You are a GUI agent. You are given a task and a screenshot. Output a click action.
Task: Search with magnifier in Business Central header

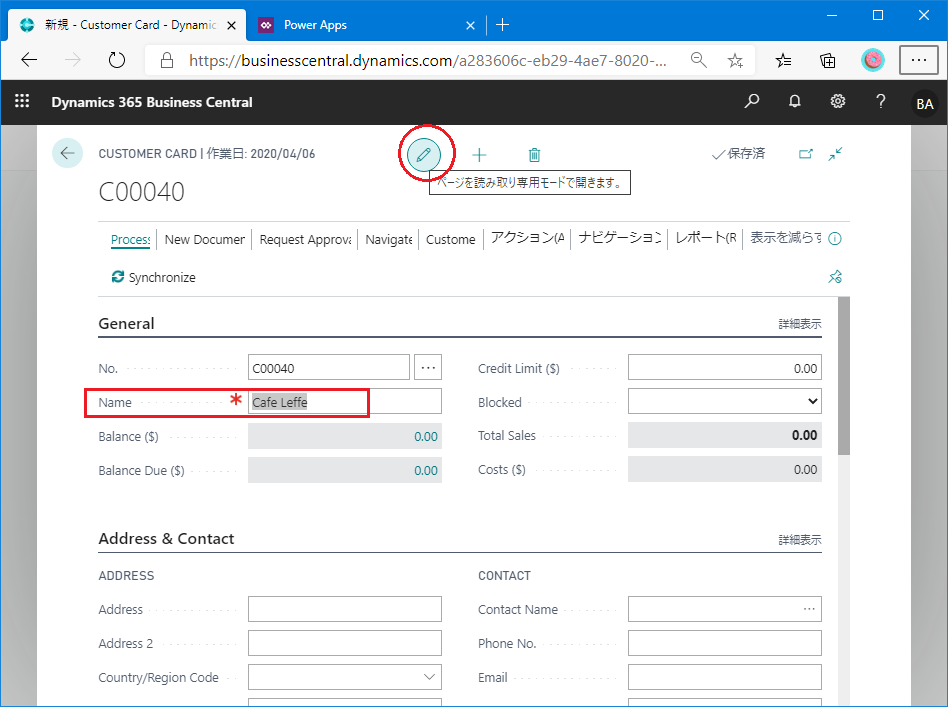click(752, 101)
